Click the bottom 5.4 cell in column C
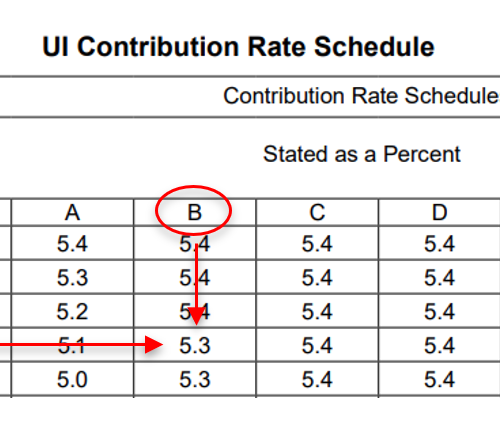Image resolution: width=500 pixels, height=438 pixels. coord(317,379)
